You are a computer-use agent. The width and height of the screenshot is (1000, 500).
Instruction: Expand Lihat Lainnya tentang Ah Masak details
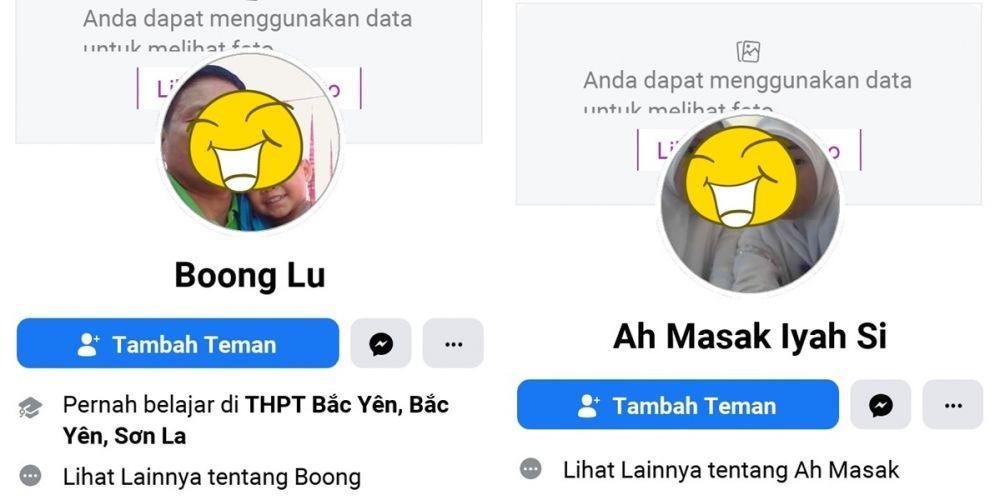point(731,471)
